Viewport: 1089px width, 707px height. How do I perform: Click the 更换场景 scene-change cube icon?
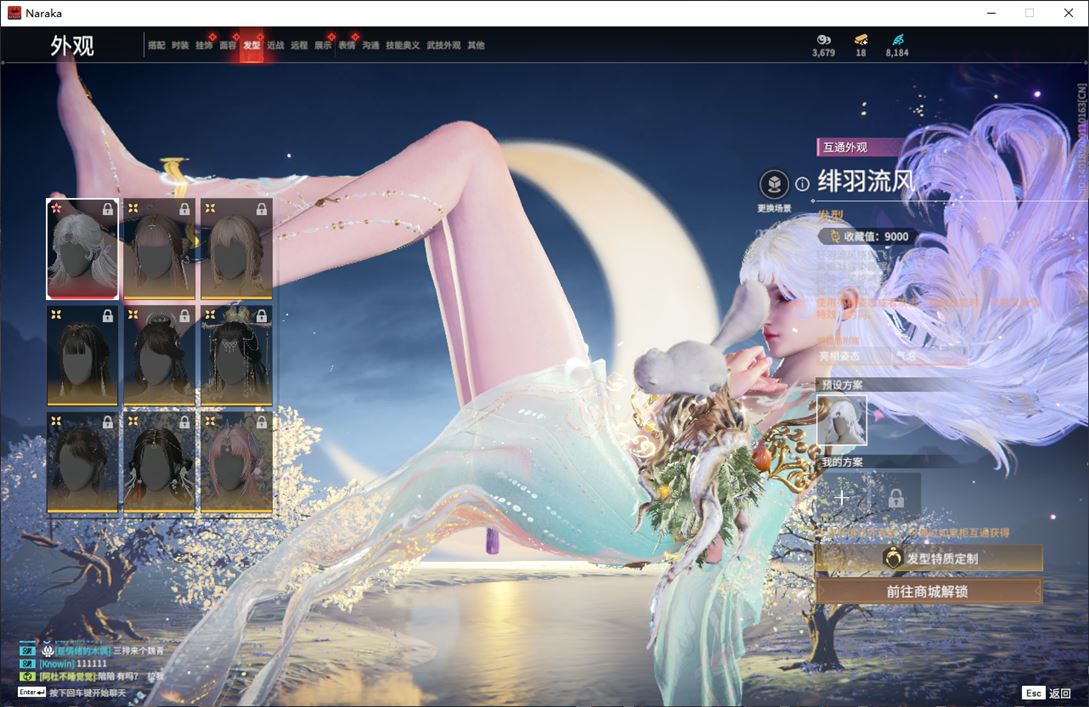click(774, 184)
